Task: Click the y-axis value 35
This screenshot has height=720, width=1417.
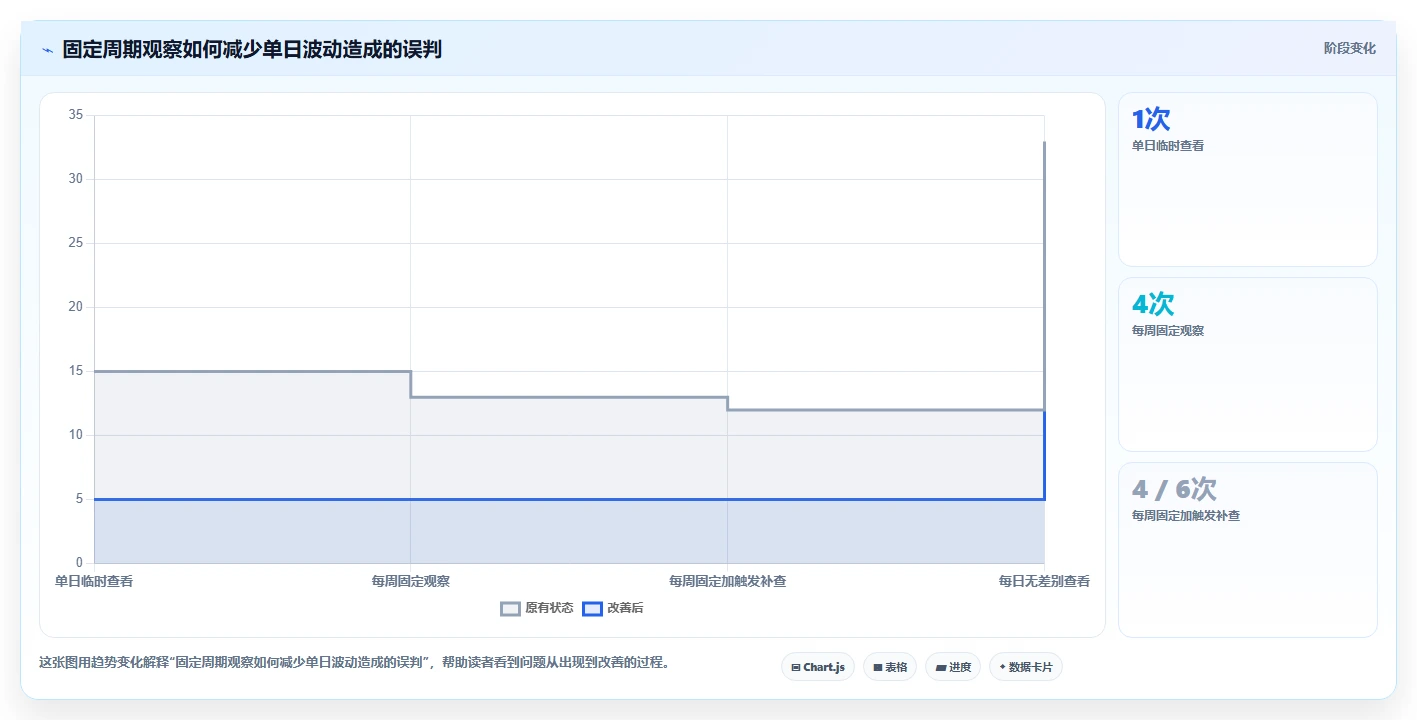Action: tap(76, 115)
